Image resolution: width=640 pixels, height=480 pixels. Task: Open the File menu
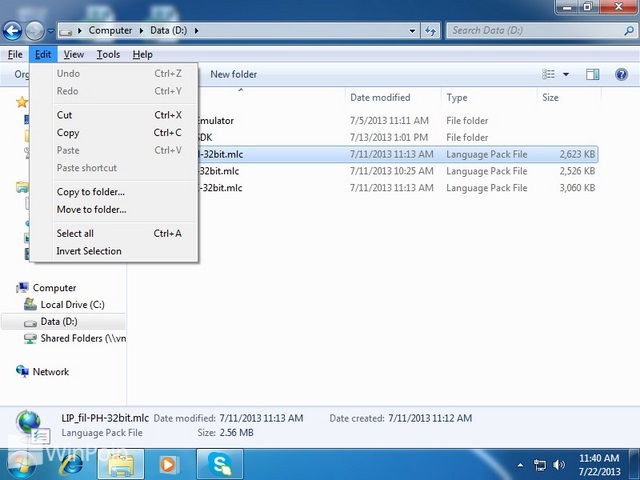pos(15,54)
